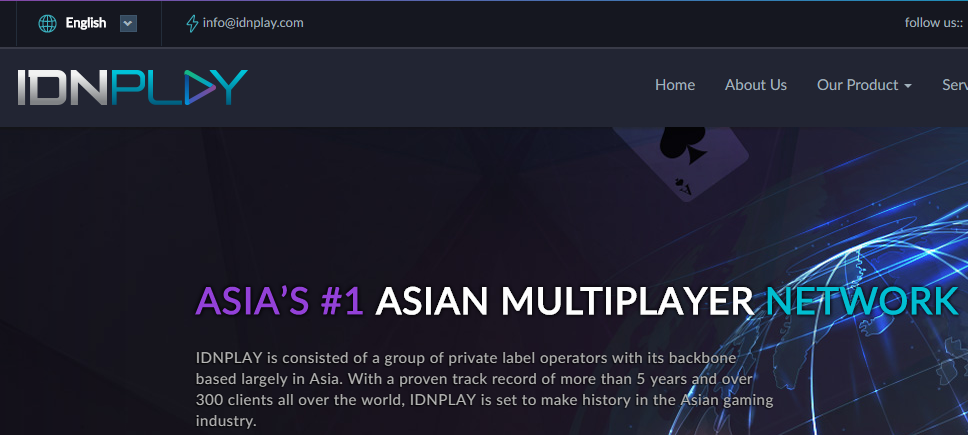Open the About Us page
Screen dimensions: 968x435
pyautogui.click(x=756, y=85)
